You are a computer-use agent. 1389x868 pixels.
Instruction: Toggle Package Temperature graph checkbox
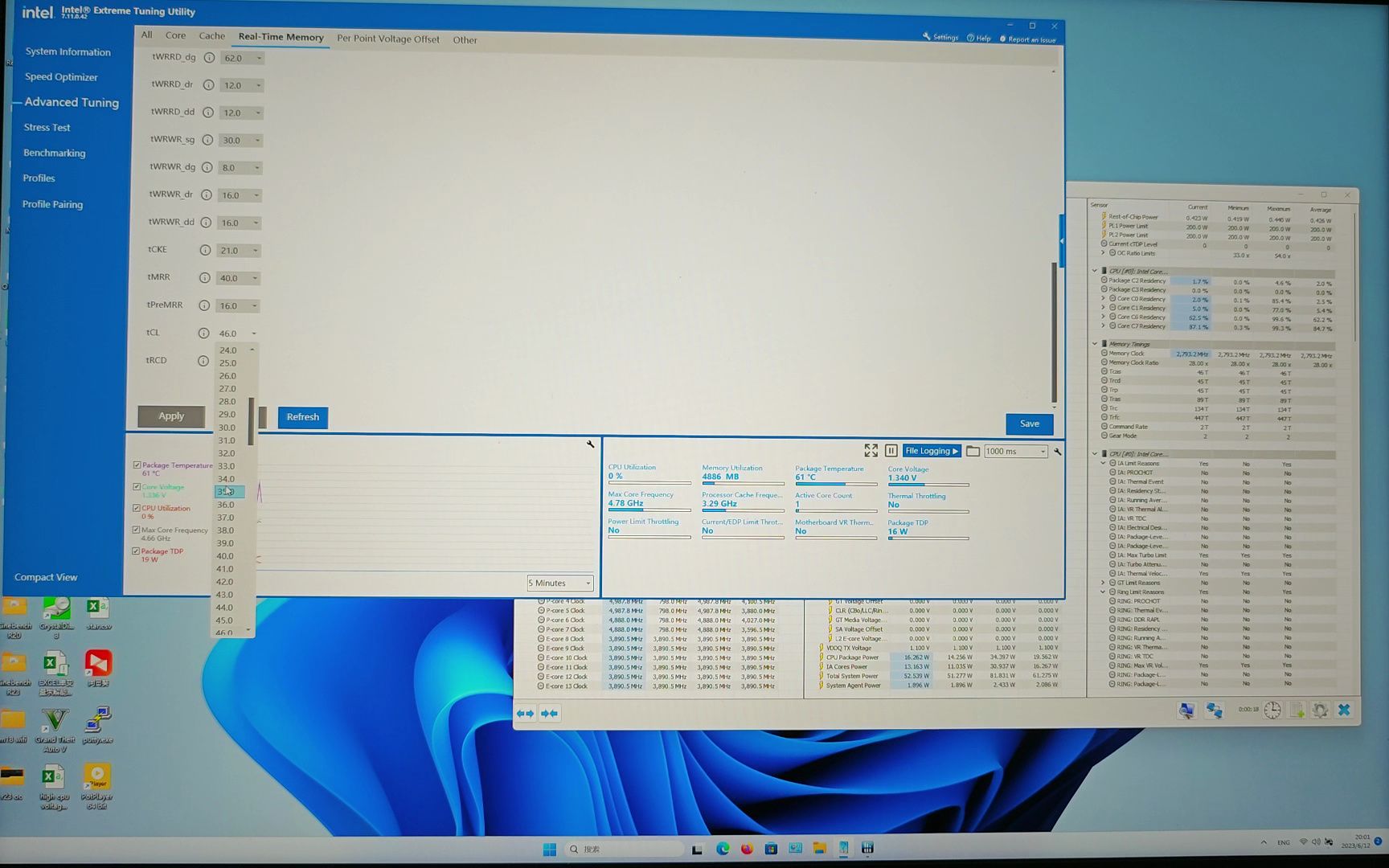(x=137, y=465)
